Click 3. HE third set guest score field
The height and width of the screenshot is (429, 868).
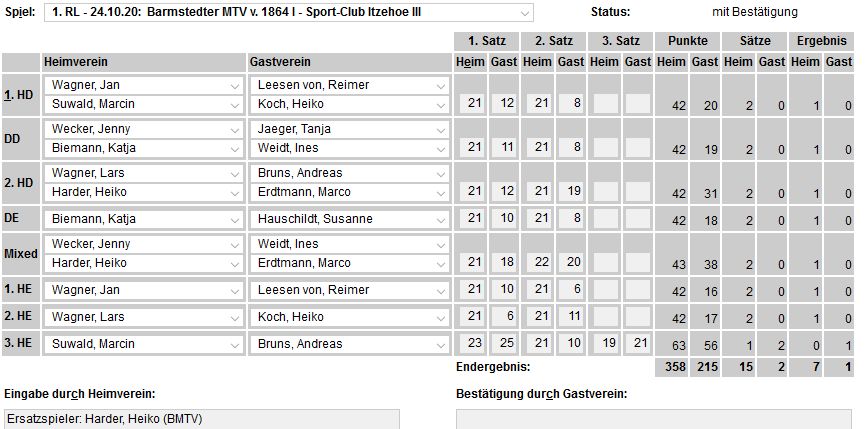pyautogui.click(x=638, y=344)
